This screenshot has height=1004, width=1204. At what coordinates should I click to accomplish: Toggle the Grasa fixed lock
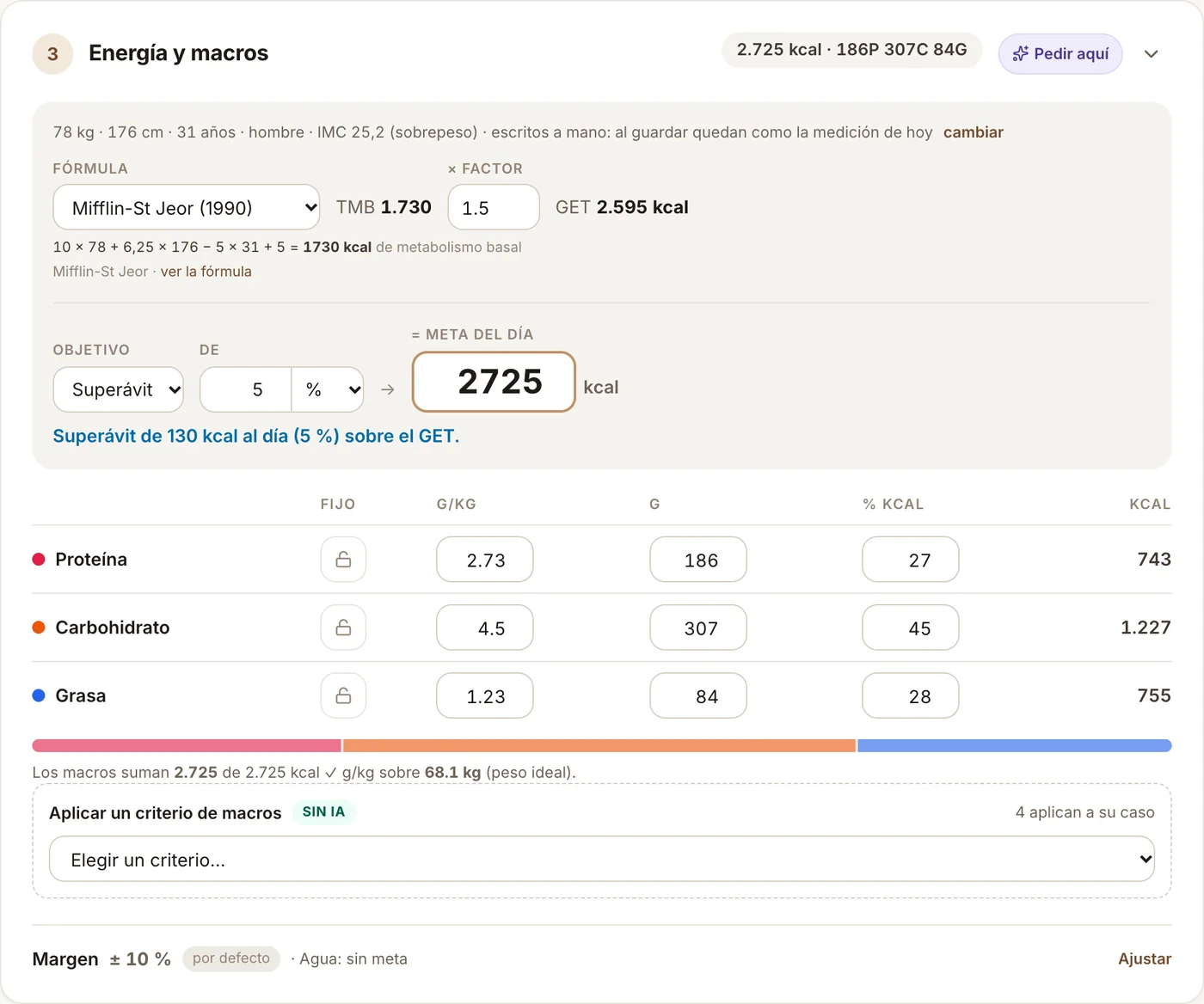click(x=343, y=695)
